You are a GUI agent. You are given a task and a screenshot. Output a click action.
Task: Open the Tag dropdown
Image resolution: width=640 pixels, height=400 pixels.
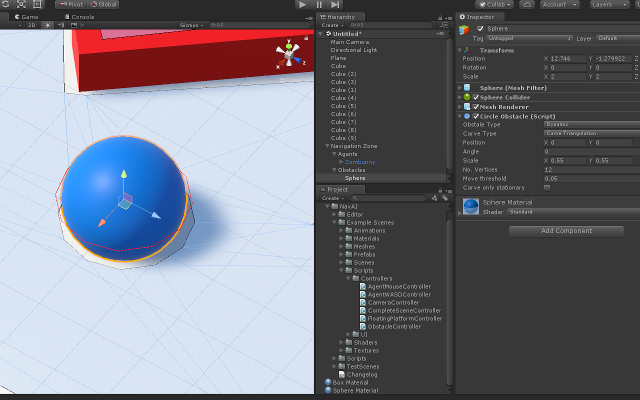coord(529,38)
